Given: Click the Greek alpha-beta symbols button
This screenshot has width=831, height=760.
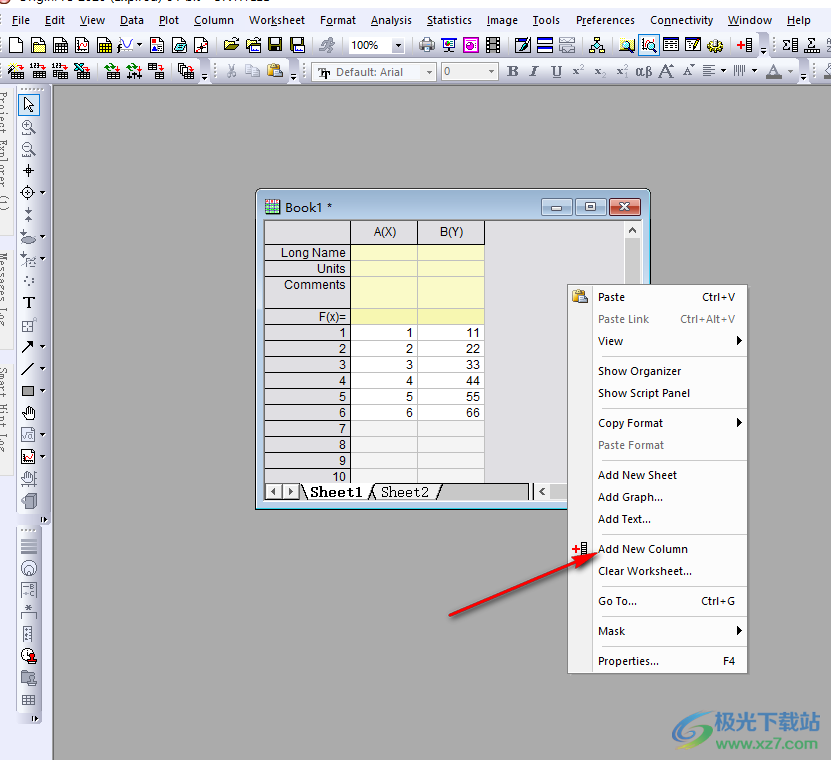Looking at the screenshot, I should pyautogui.click(x=644, y=71).
